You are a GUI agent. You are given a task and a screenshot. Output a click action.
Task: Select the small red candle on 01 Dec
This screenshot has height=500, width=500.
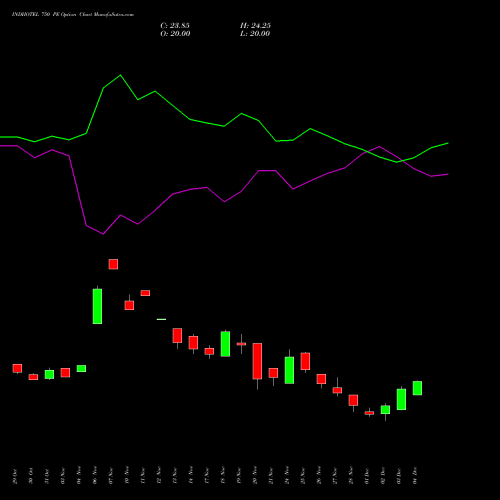point(369,413)
